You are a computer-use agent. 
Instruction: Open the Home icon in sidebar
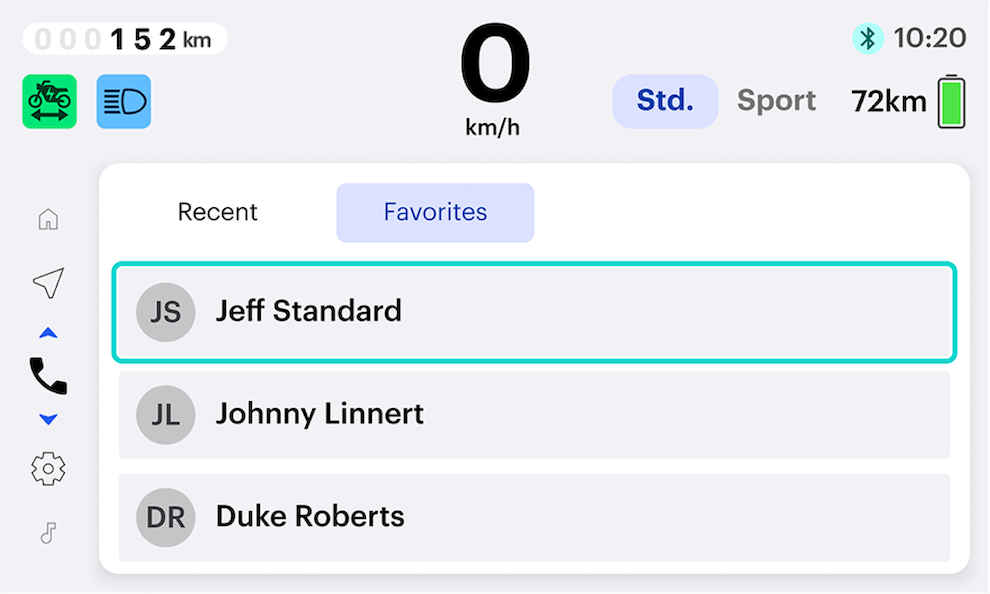[x=48, y=220]
